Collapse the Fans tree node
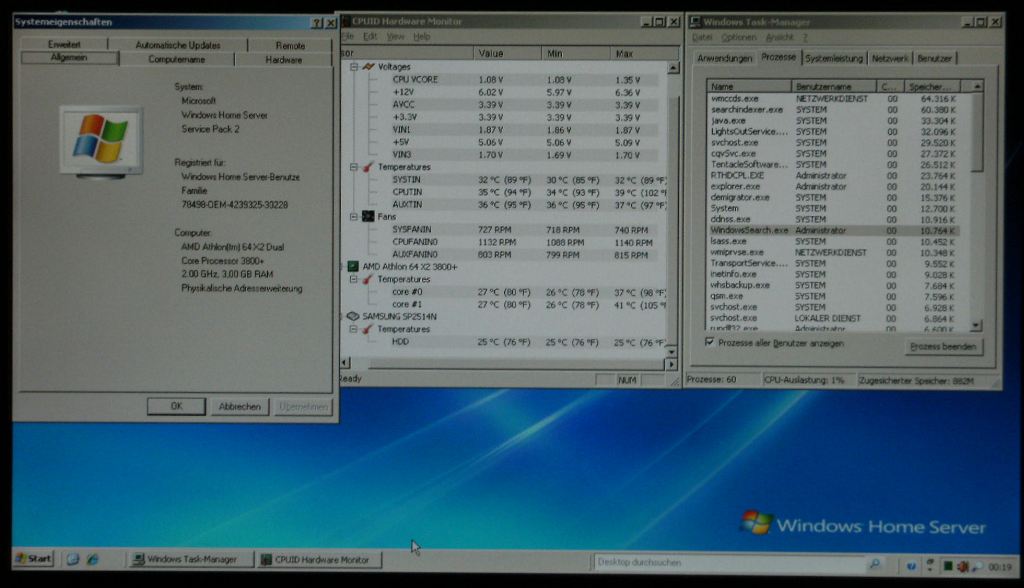The image size is (1024, 588). tap(354, 216)
